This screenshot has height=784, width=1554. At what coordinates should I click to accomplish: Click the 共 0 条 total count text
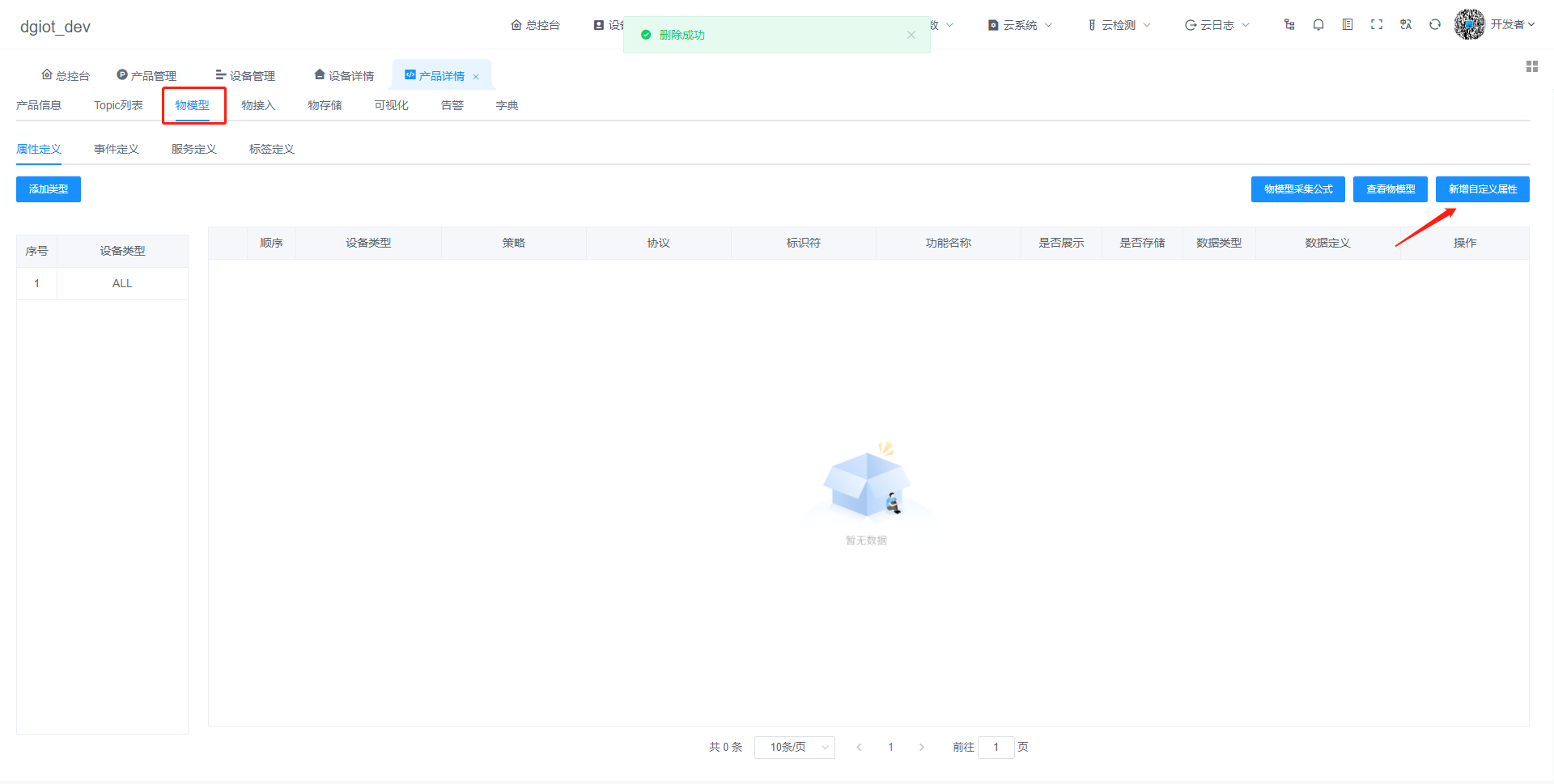pos(725,748)
